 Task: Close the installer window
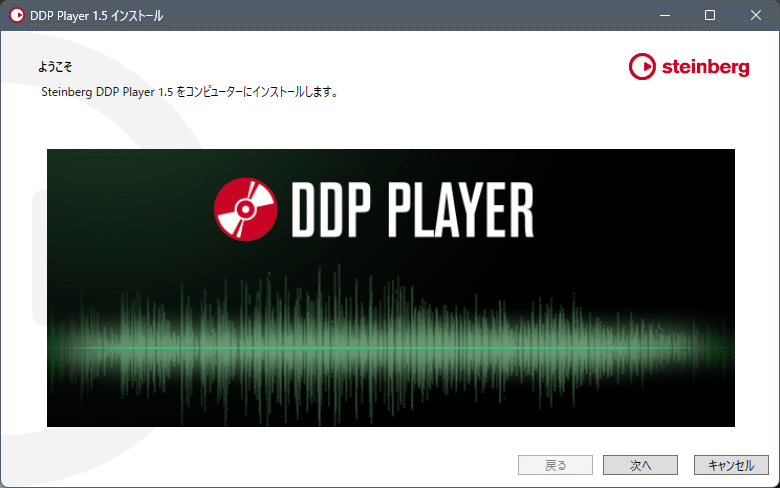point(756,15)
